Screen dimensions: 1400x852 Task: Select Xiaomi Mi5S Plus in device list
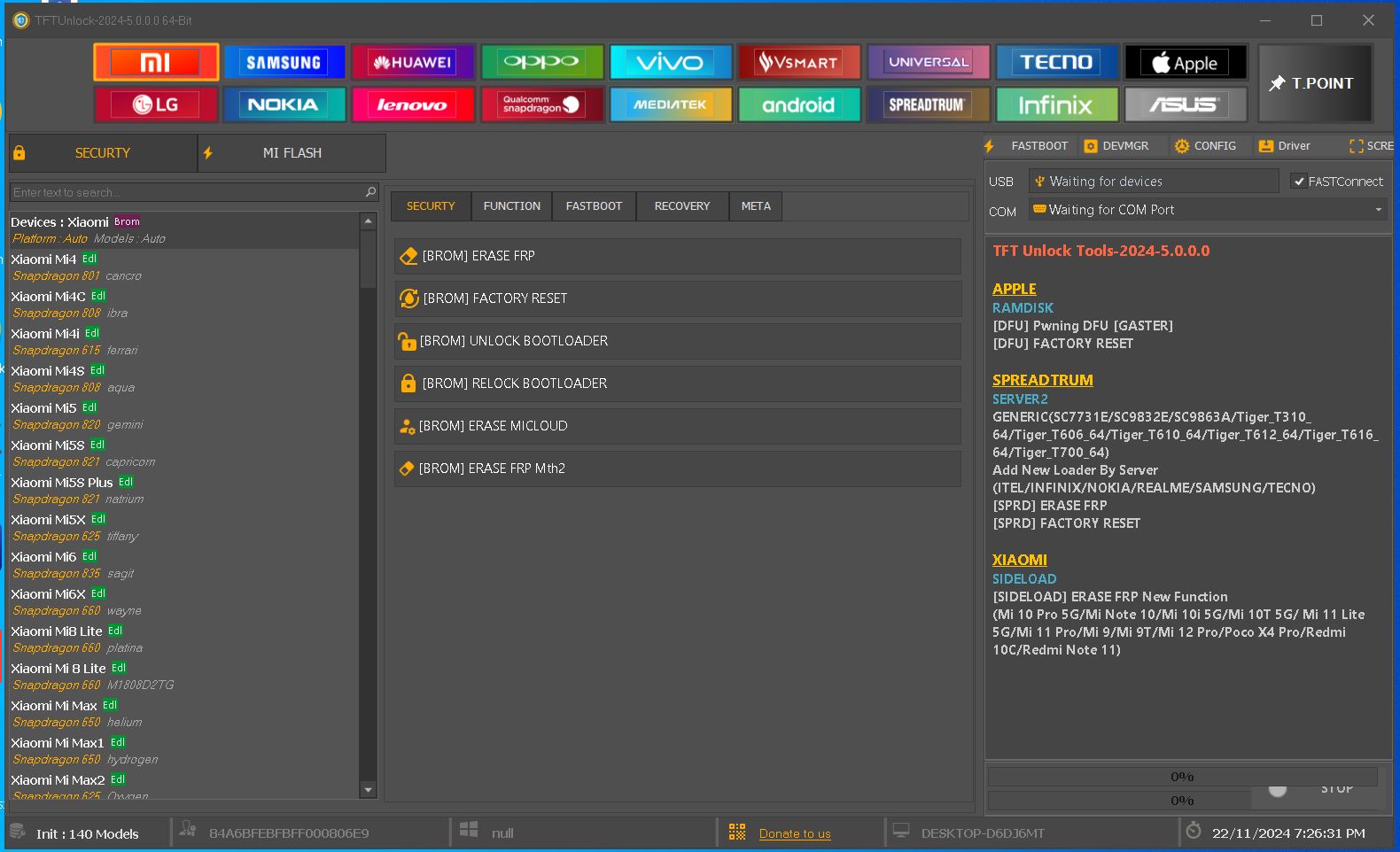[x=184, y=491]
